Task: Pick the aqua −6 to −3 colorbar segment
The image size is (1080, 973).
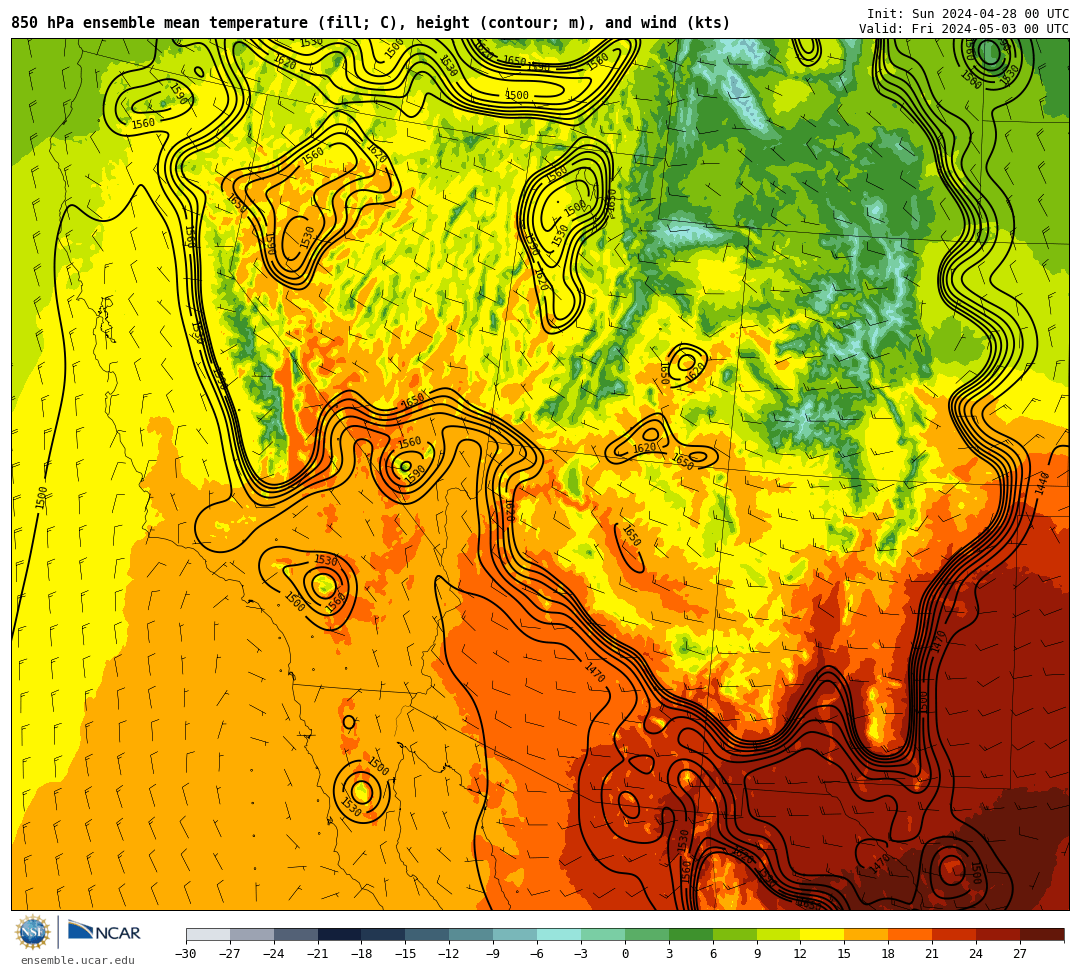Action: (x=559, y=934)
